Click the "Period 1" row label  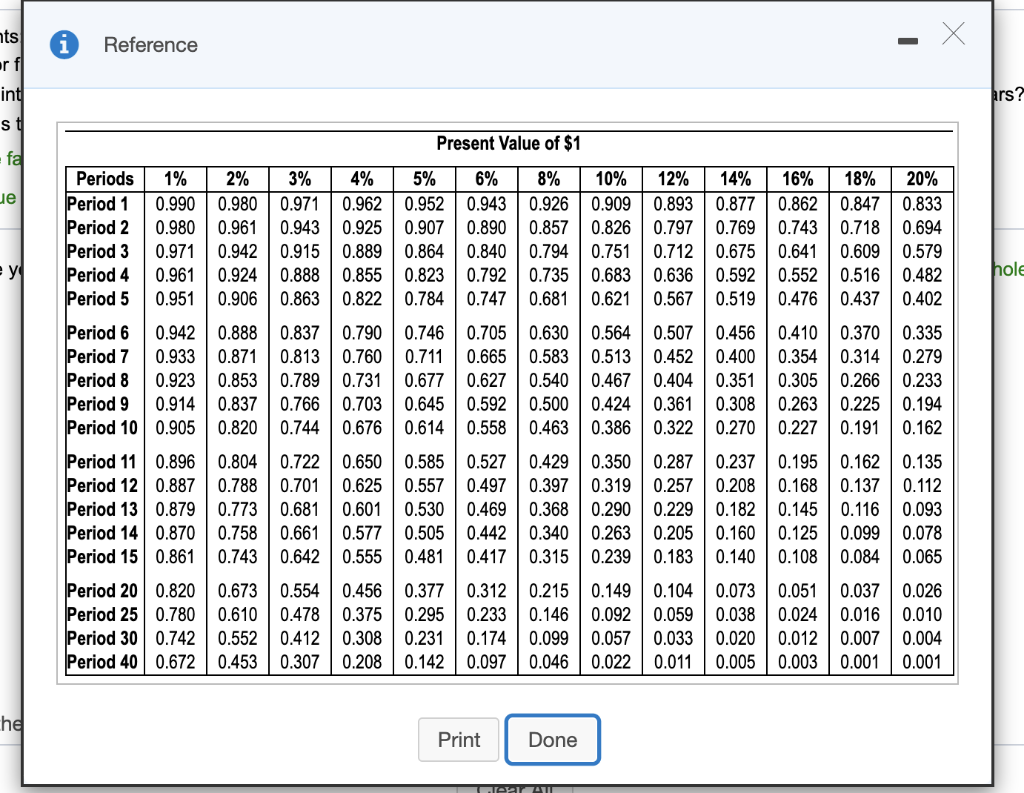click(x=98, y=204)
